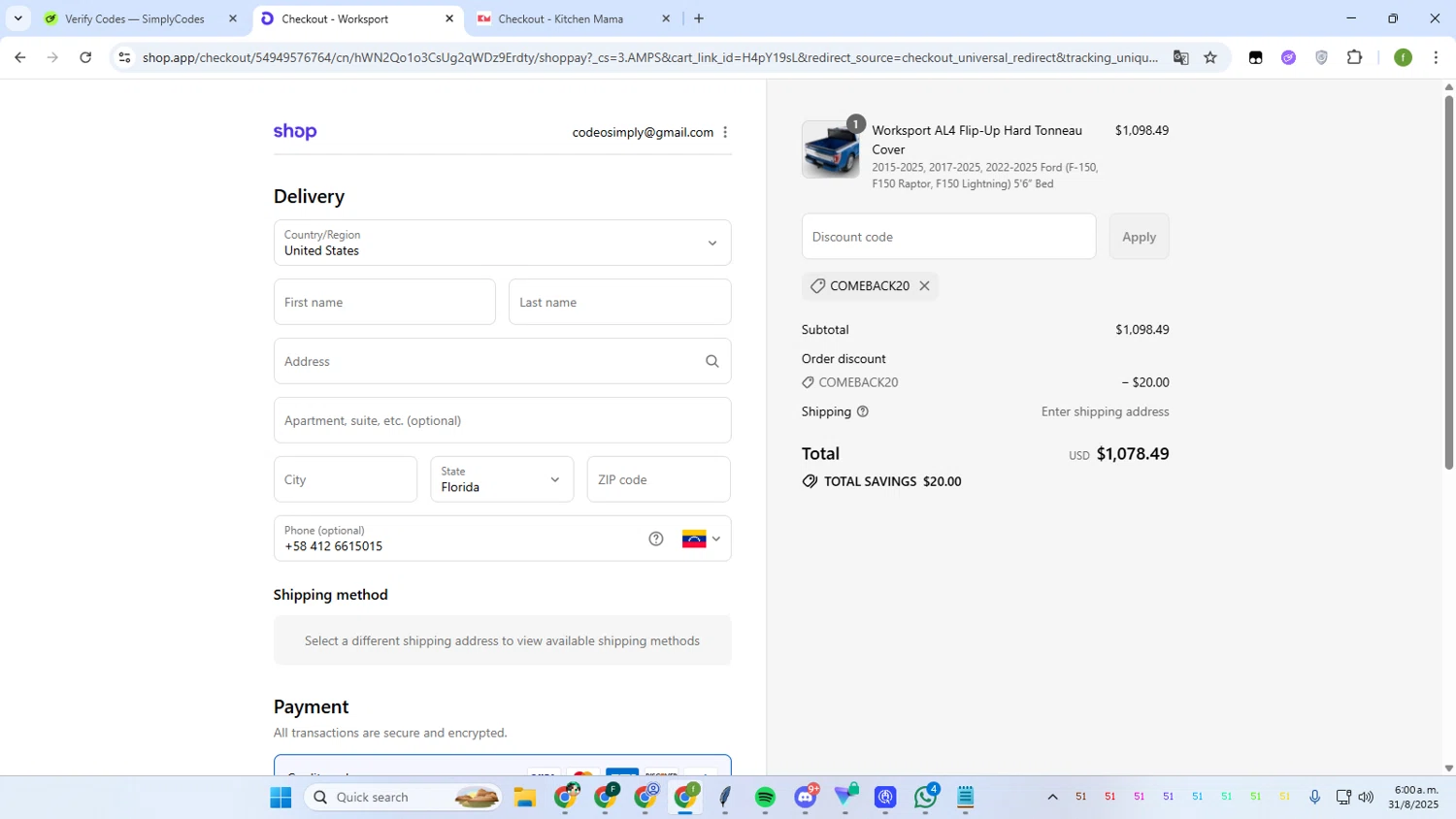Open account options menu beside email
Viewport: 1456px width, 819px height.
click(725, 132)
